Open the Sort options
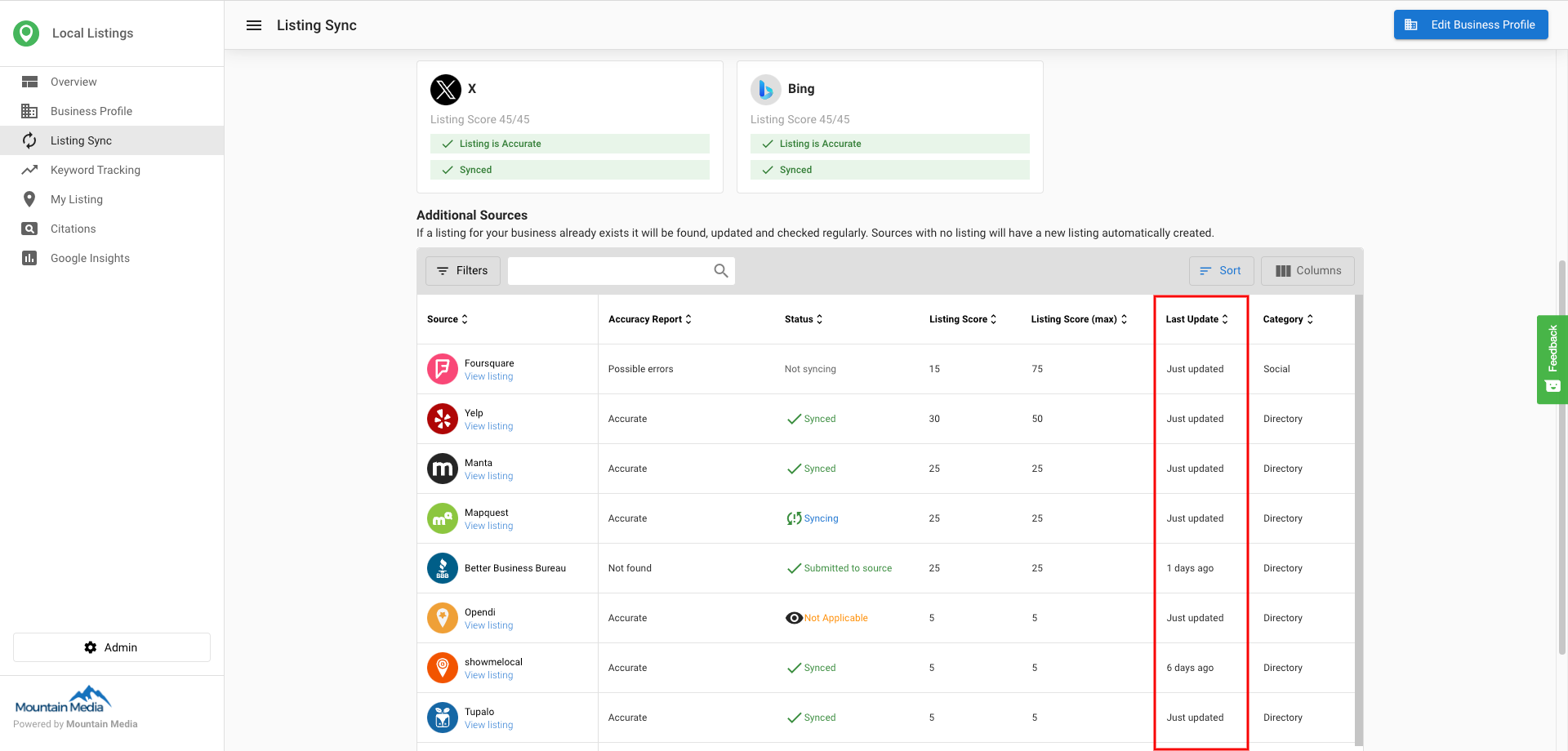 click(1221, 271)
